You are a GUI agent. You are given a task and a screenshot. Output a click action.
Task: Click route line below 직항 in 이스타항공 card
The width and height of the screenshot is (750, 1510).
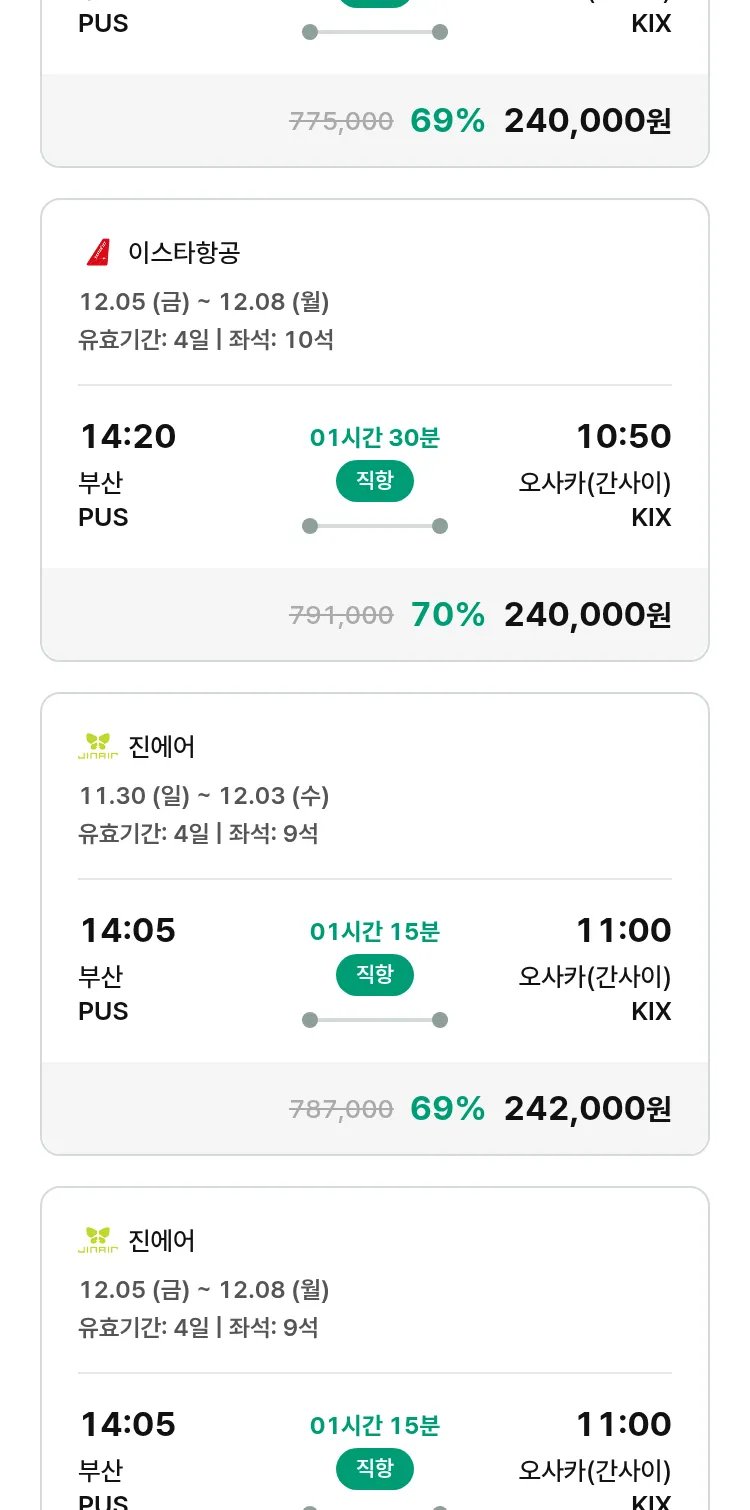coord(375,526)
